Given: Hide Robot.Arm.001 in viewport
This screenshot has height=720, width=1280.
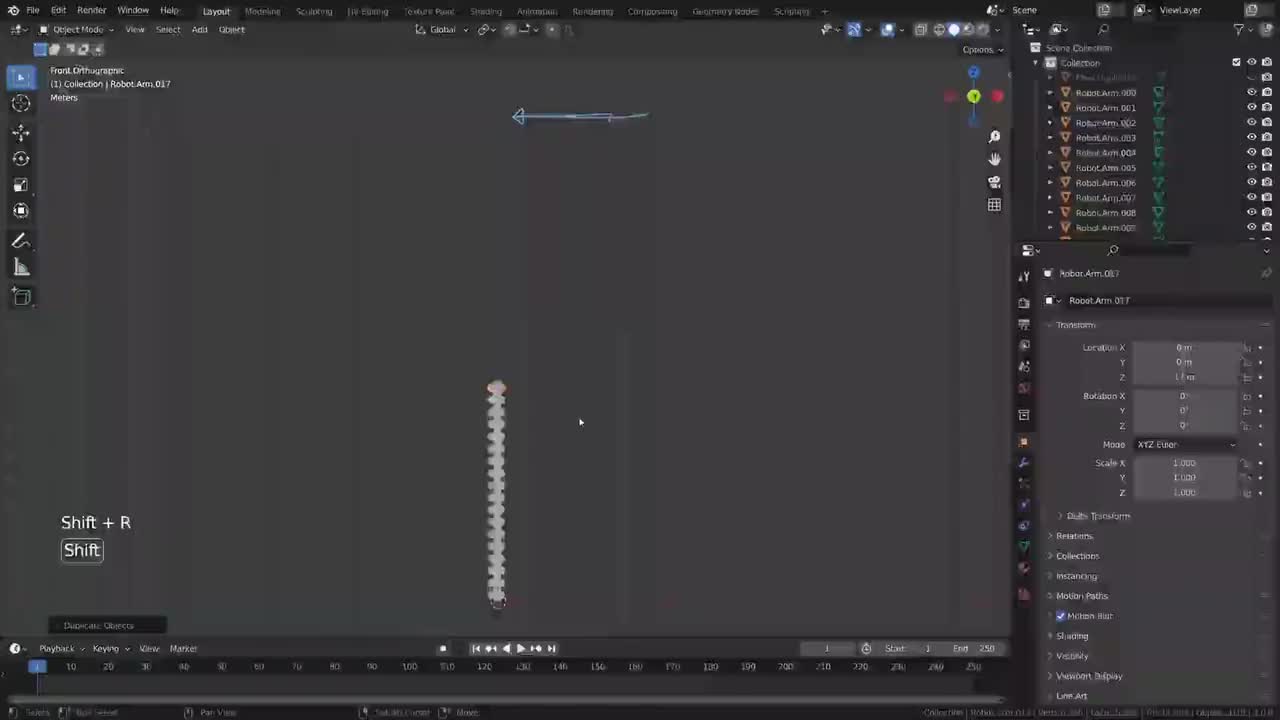Looking at the screenshot, I should click(1251, 108).
